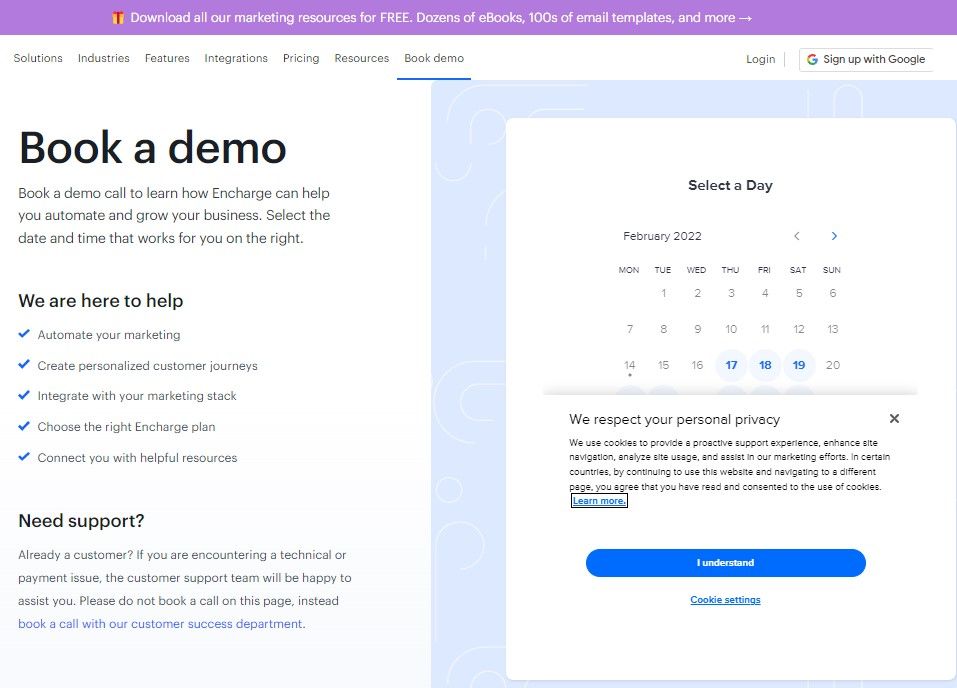Click day 6 on the calendar
This screenshot has width=957, height=688.
tap(832, 293)
